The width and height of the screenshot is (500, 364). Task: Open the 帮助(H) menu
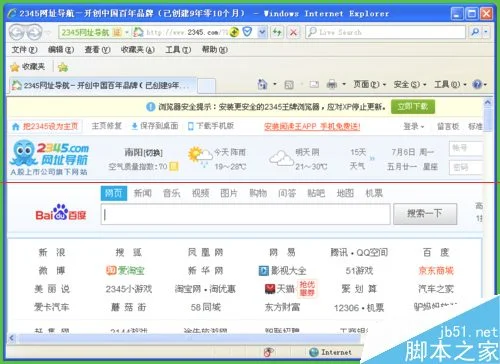(215, 50)
